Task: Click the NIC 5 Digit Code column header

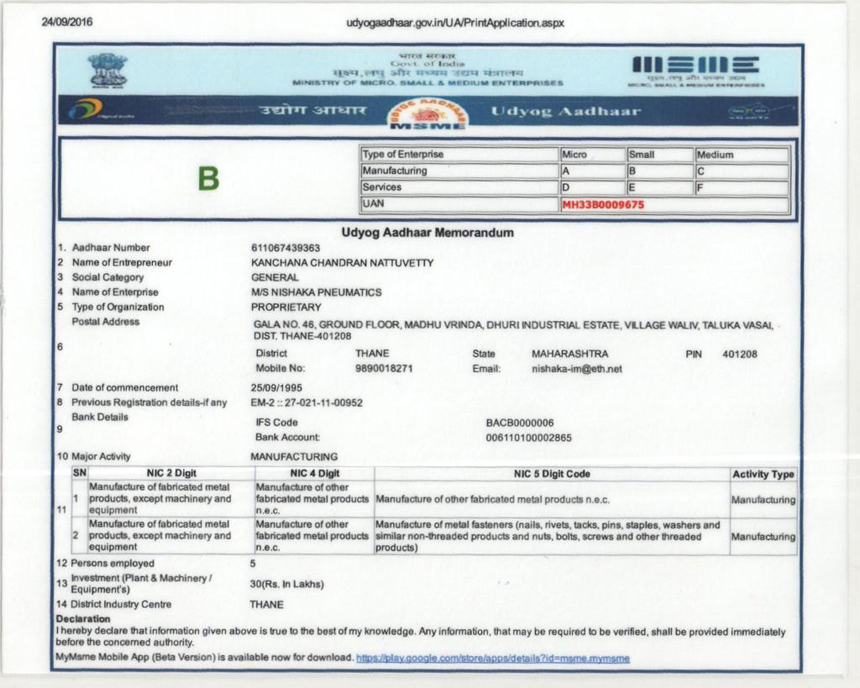Action: pos(552,473)
